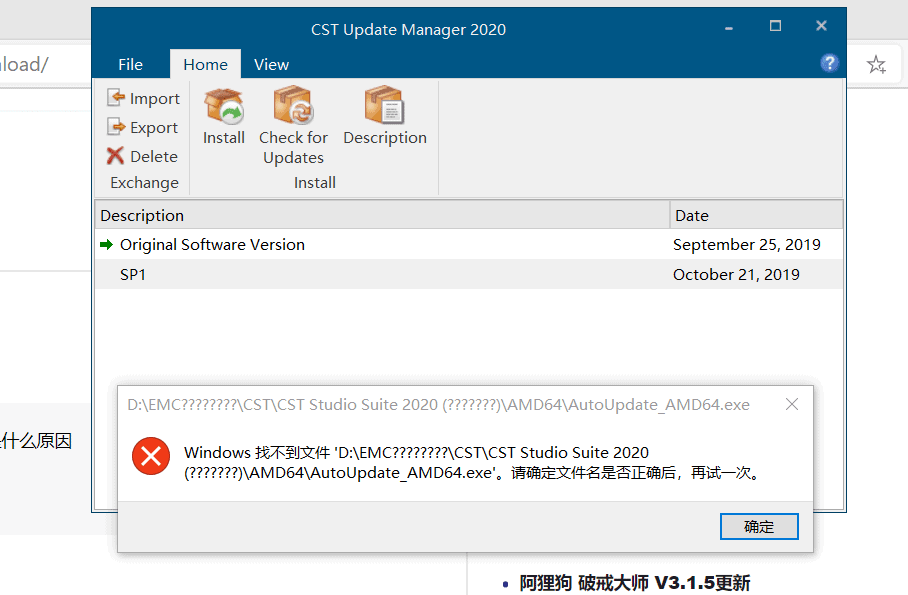The height and width of the screenshot is (595, 908).
Task: Click the October 21, 2019 date cell
Action: (736, 274)
